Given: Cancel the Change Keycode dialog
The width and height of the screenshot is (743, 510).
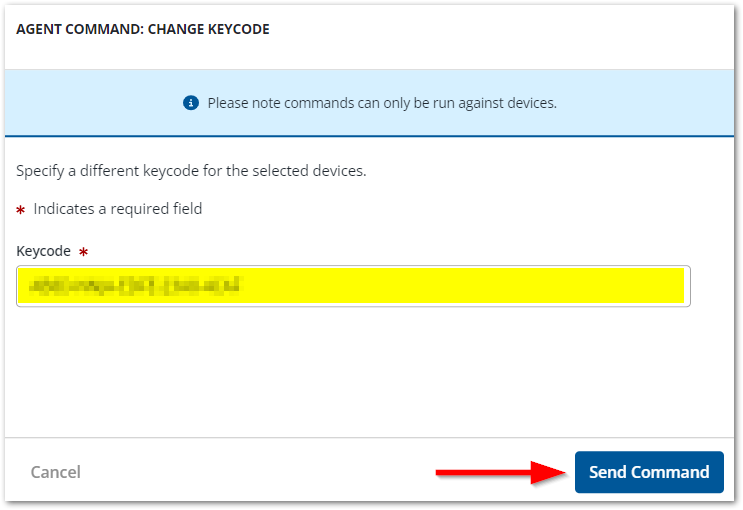Looking at the screenshot, I should [56, 472].
